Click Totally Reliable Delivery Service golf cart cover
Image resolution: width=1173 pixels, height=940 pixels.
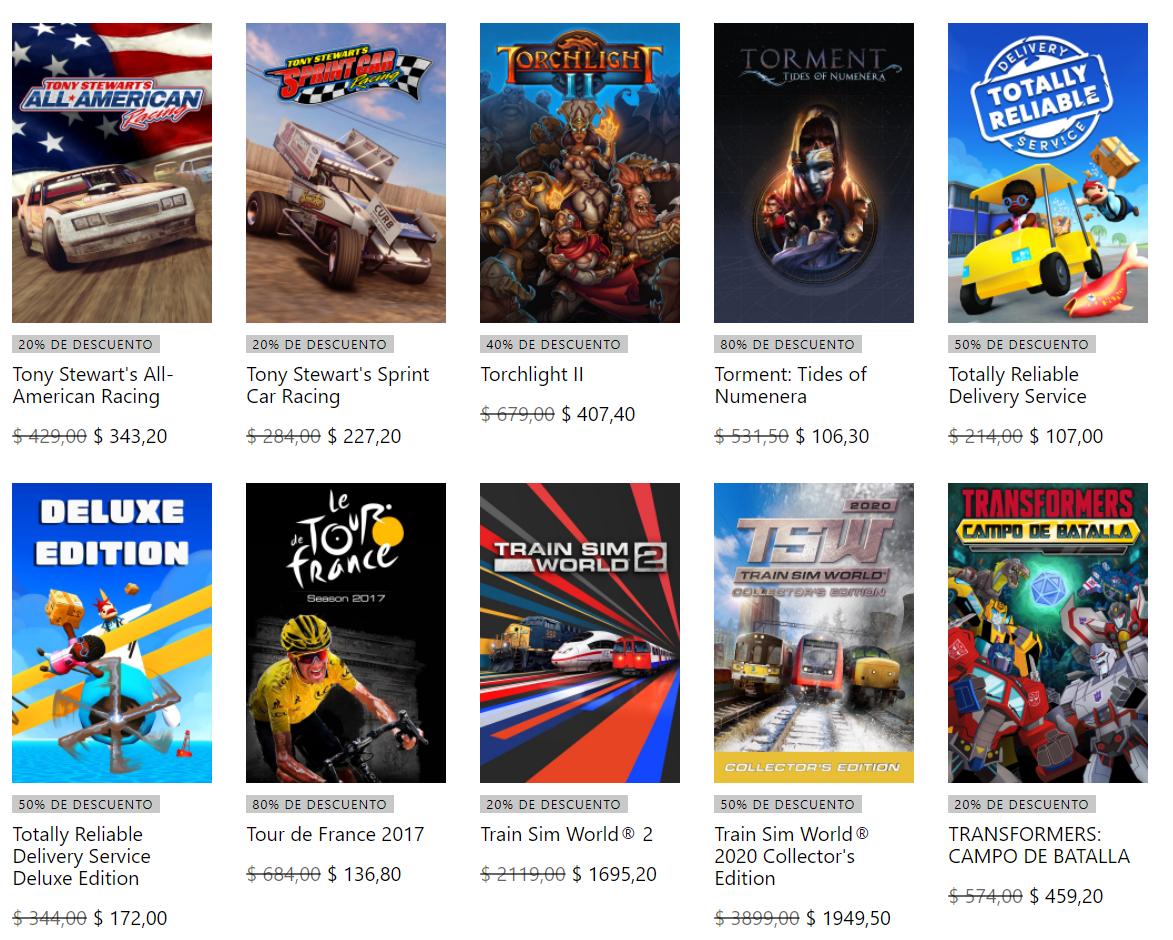[1047, 173]
